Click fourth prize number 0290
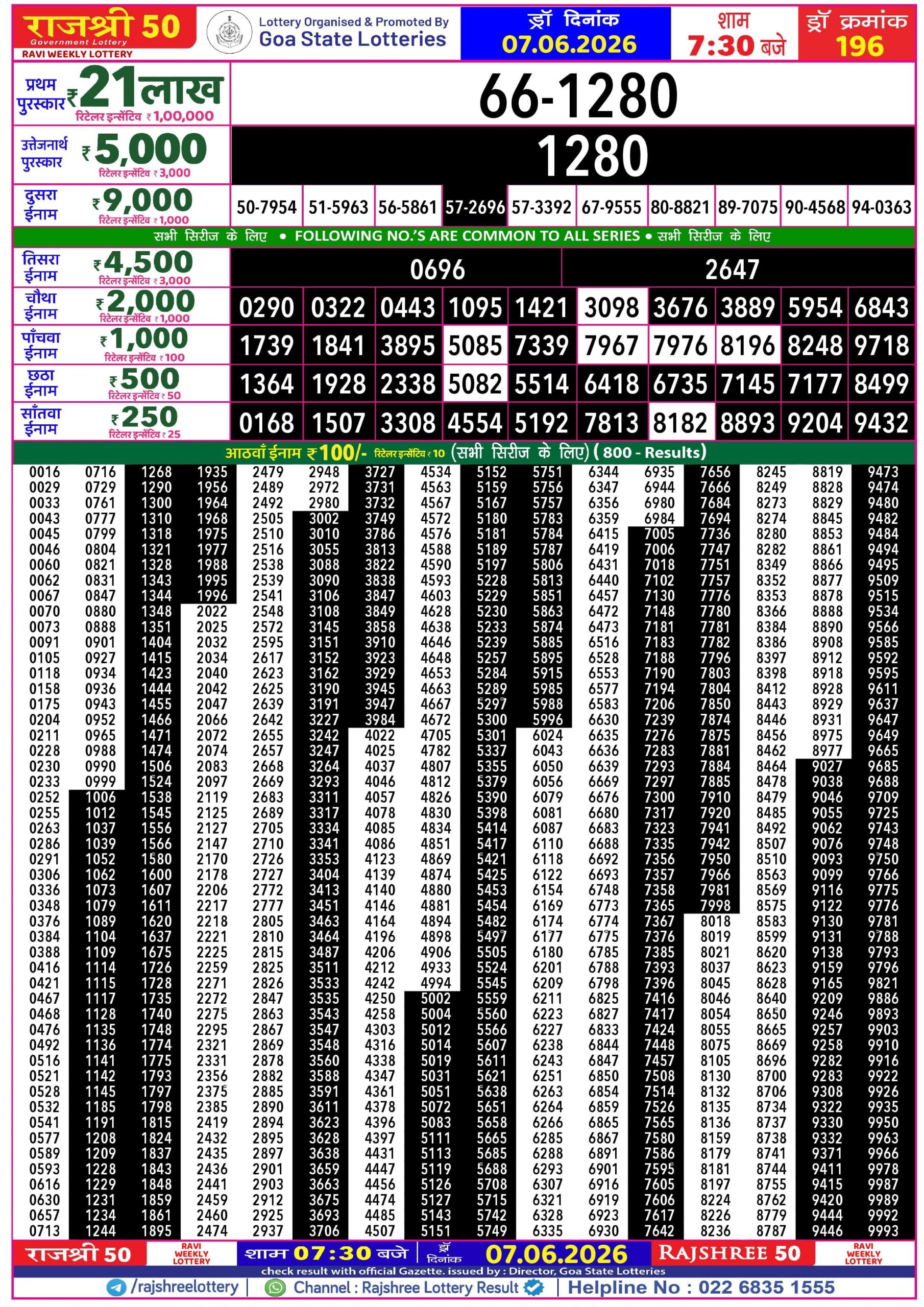 pos(266,308)
